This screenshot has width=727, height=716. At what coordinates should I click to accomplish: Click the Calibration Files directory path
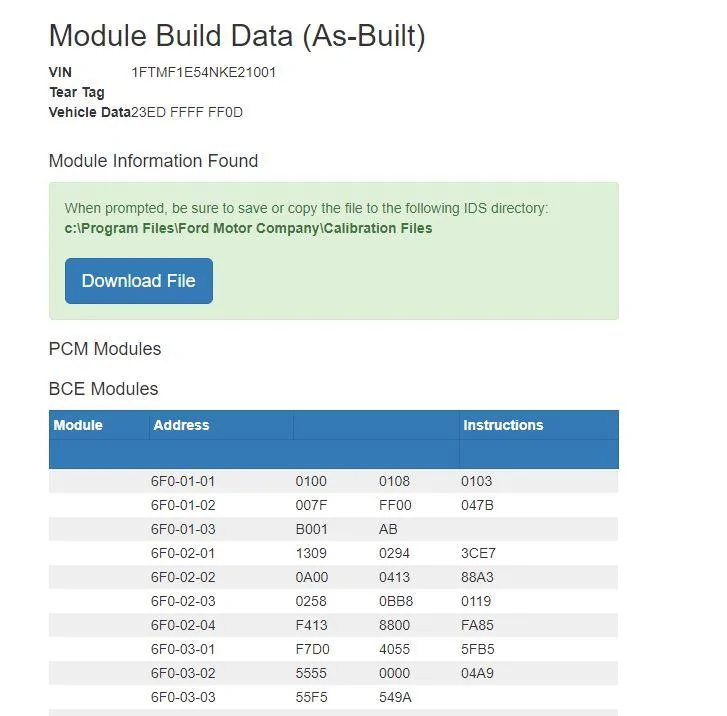(x=248, y=229)
